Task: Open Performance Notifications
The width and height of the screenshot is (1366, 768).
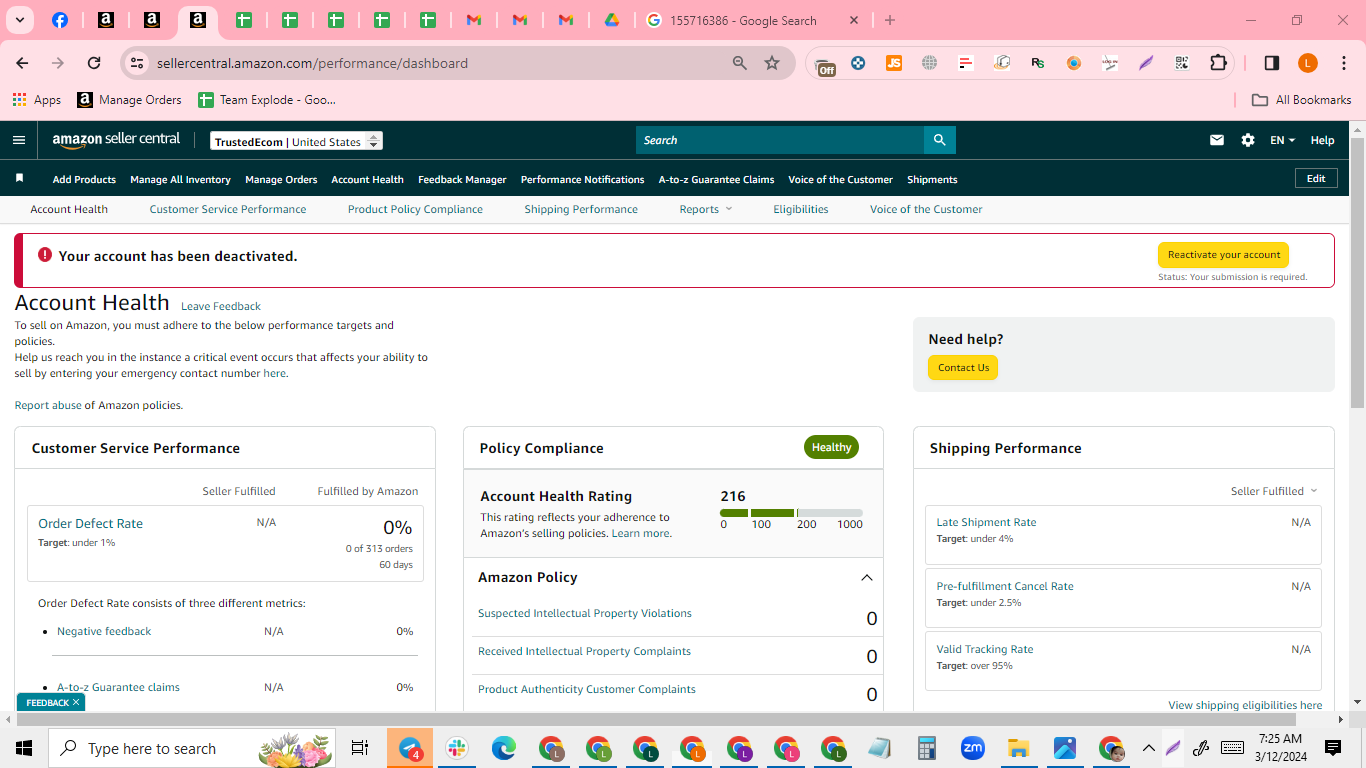Action: click(583, 180)
